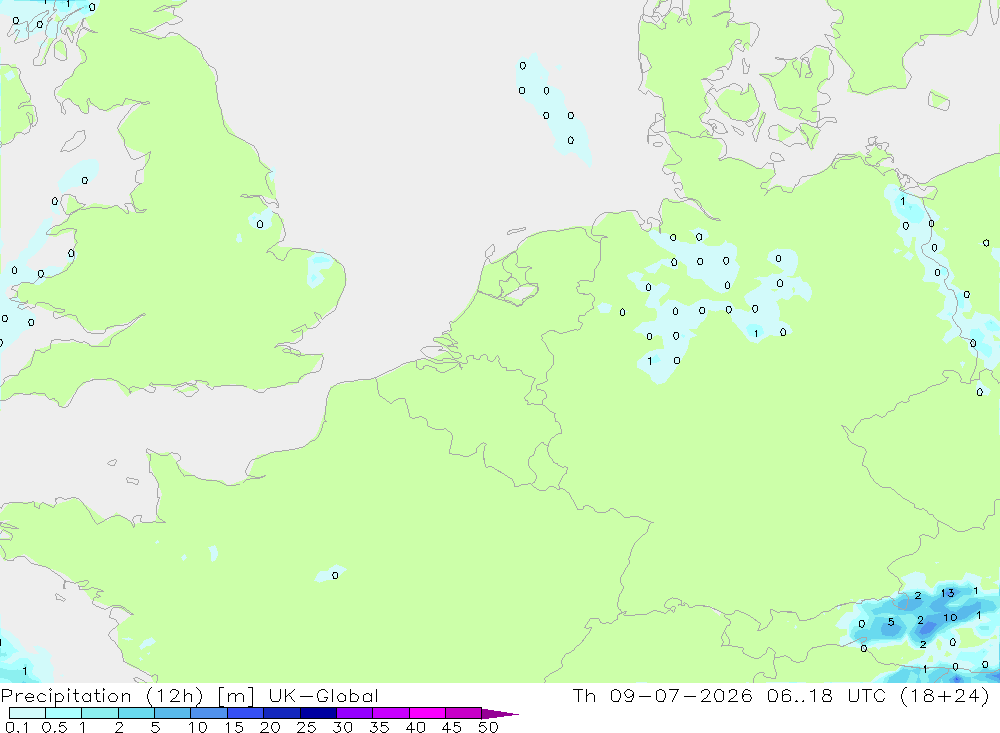Click the date "09-07-2026"
Image resolution: width=1000 pixels, height=733 pixels.
click(x=680, y=695)
